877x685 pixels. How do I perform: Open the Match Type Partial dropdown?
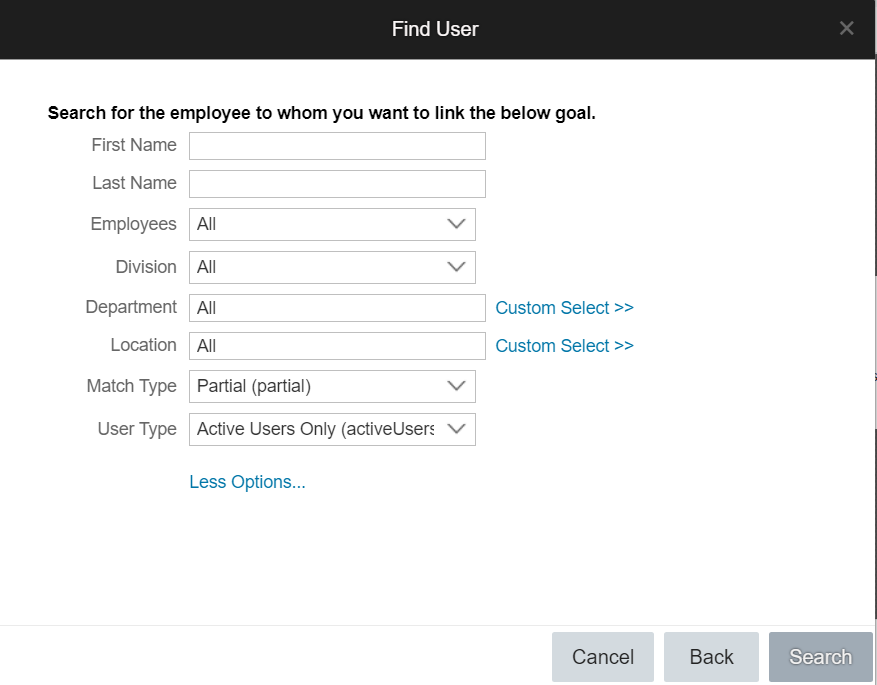tap(332, 386)
